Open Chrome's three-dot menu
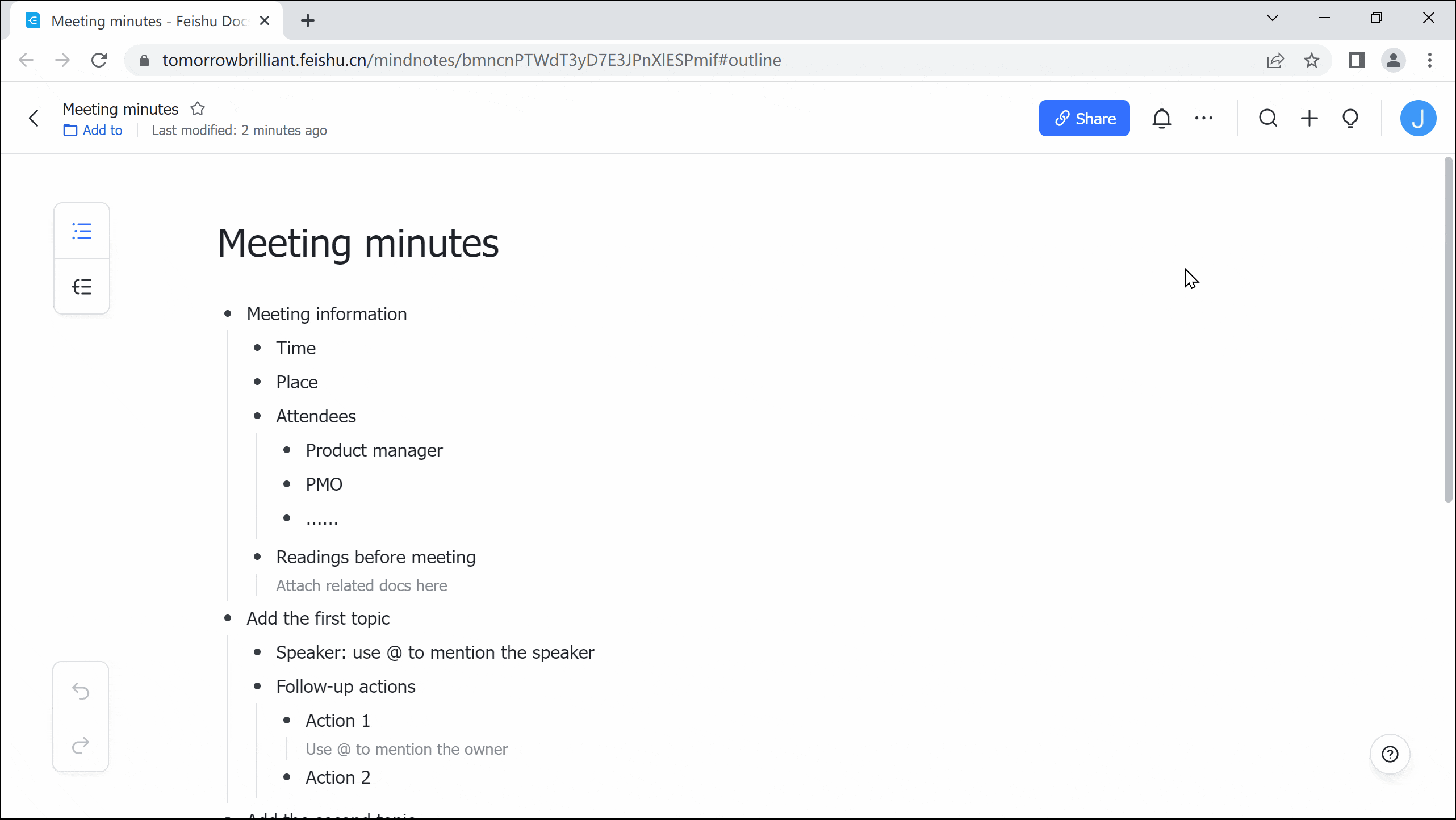This screenshot has height=820, width=1456. 1430,60
